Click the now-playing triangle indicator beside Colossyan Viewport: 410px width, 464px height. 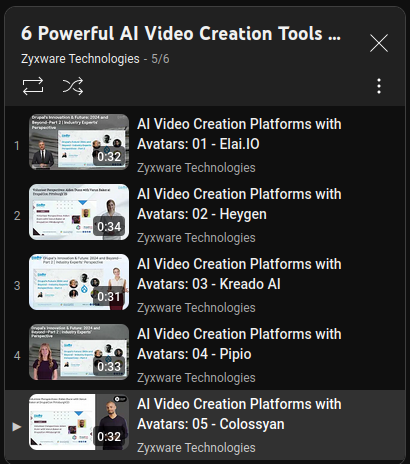17,426
